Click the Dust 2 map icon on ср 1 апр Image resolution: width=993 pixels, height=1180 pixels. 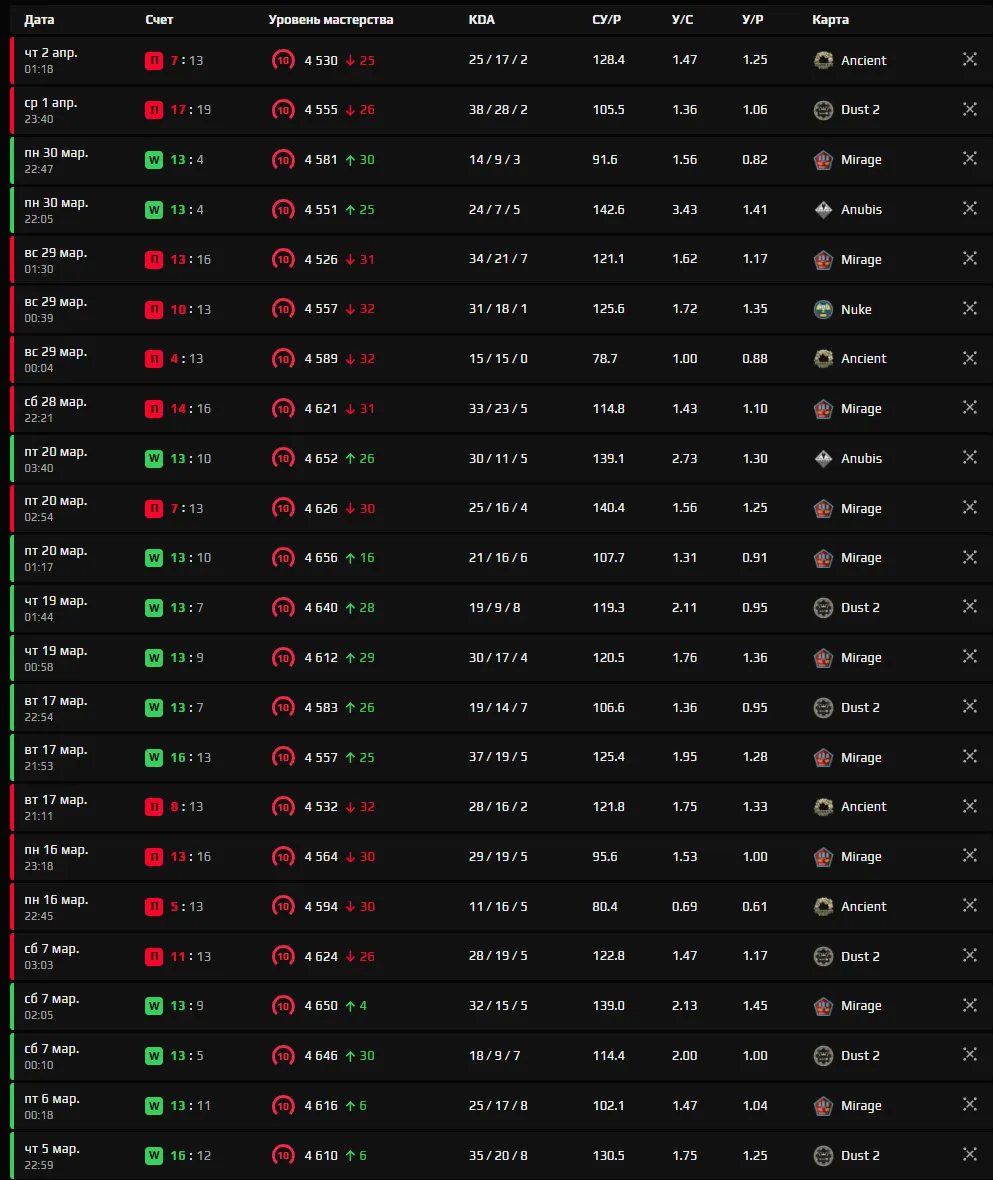coord(822,110)
